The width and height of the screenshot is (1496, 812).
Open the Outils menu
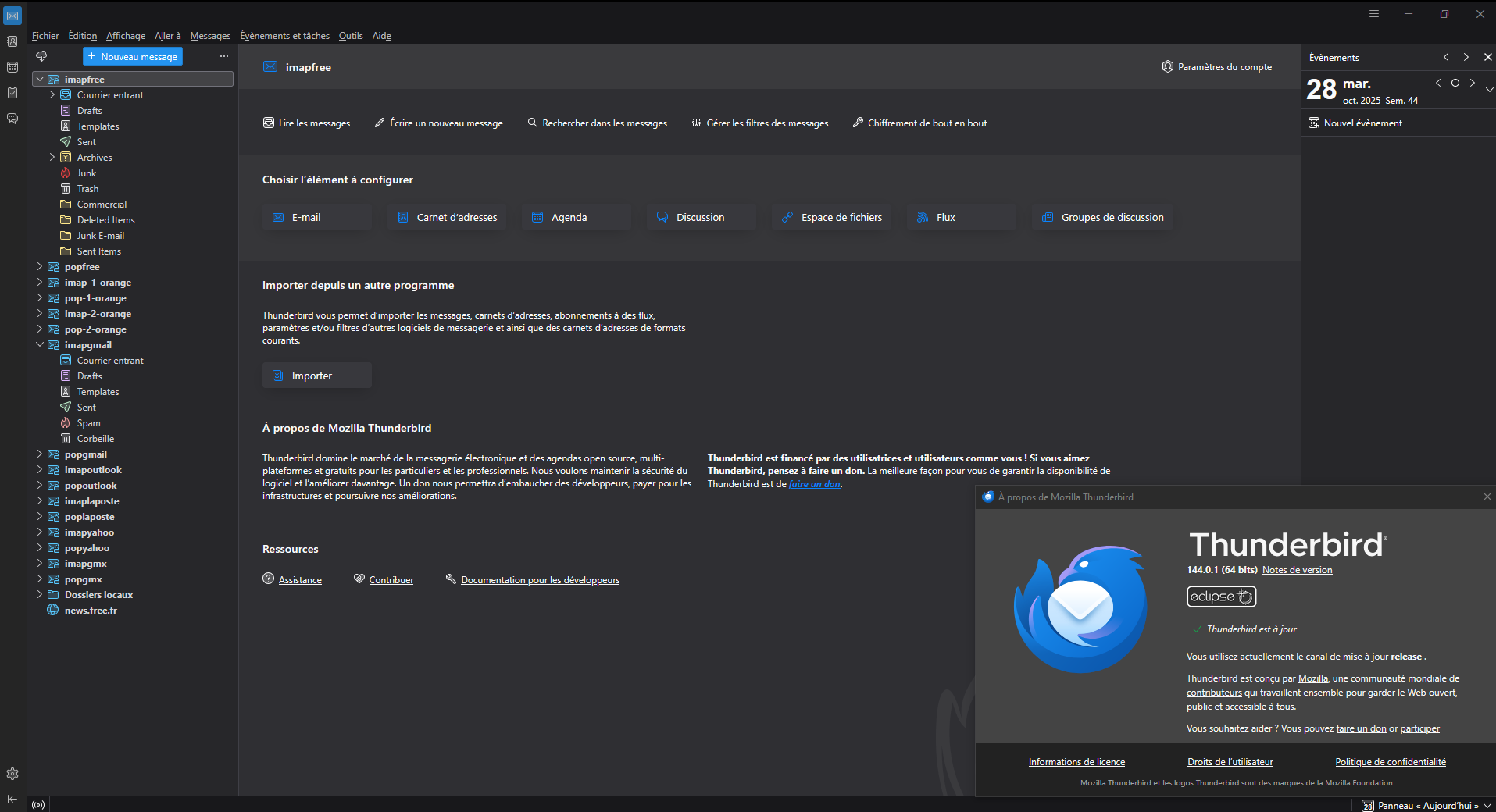coord(351,36)
